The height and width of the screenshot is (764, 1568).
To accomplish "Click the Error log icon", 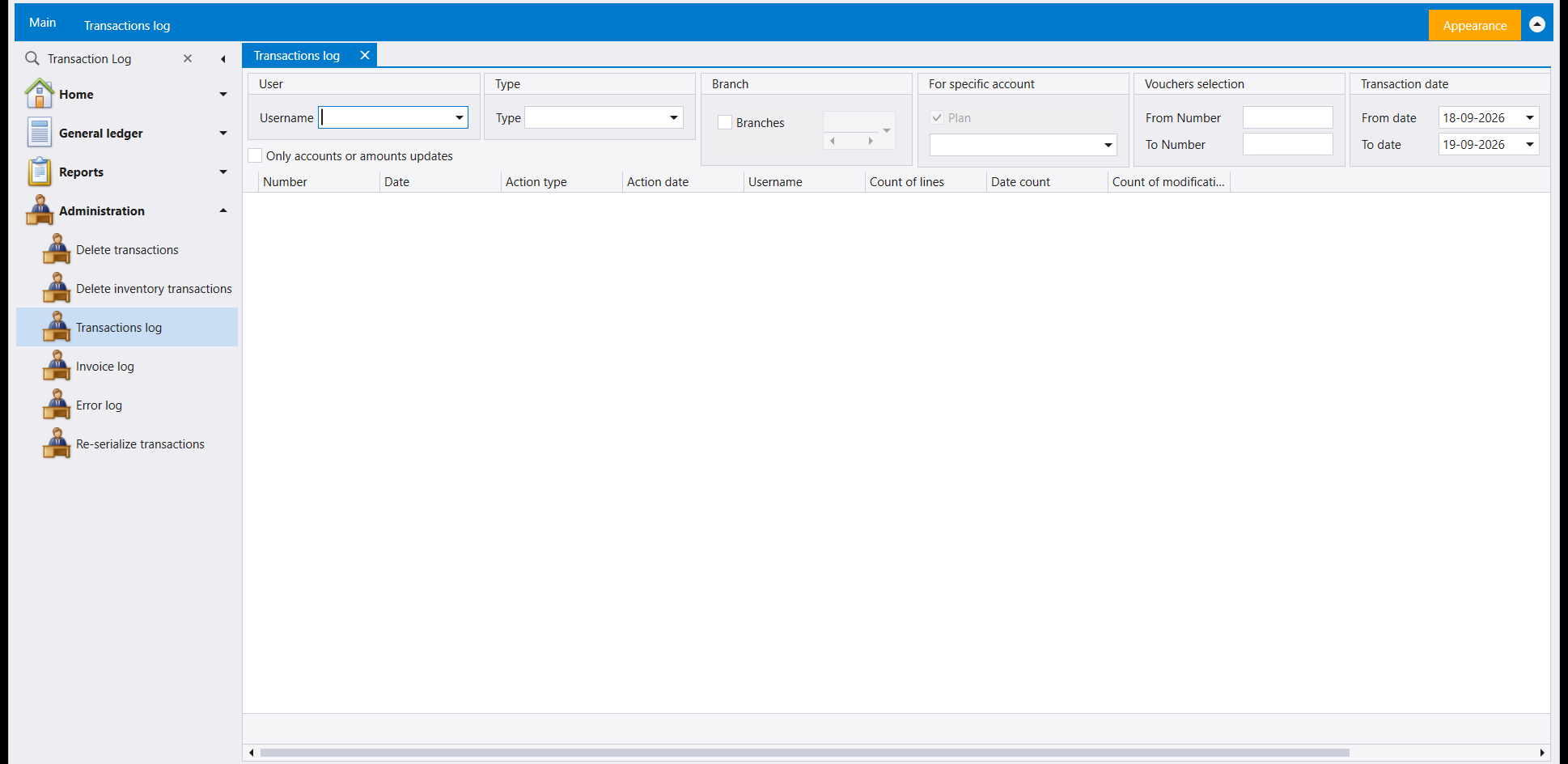I will pos(57,405).
